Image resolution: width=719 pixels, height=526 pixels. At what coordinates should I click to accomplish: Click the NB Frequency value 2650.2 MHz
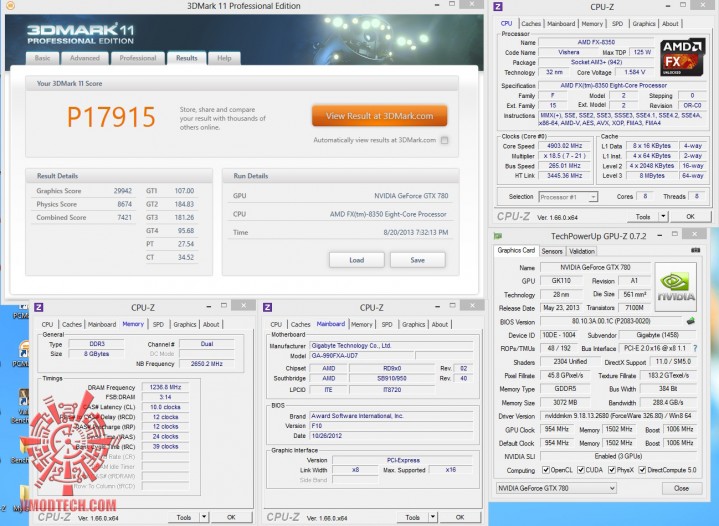[206, 364]
